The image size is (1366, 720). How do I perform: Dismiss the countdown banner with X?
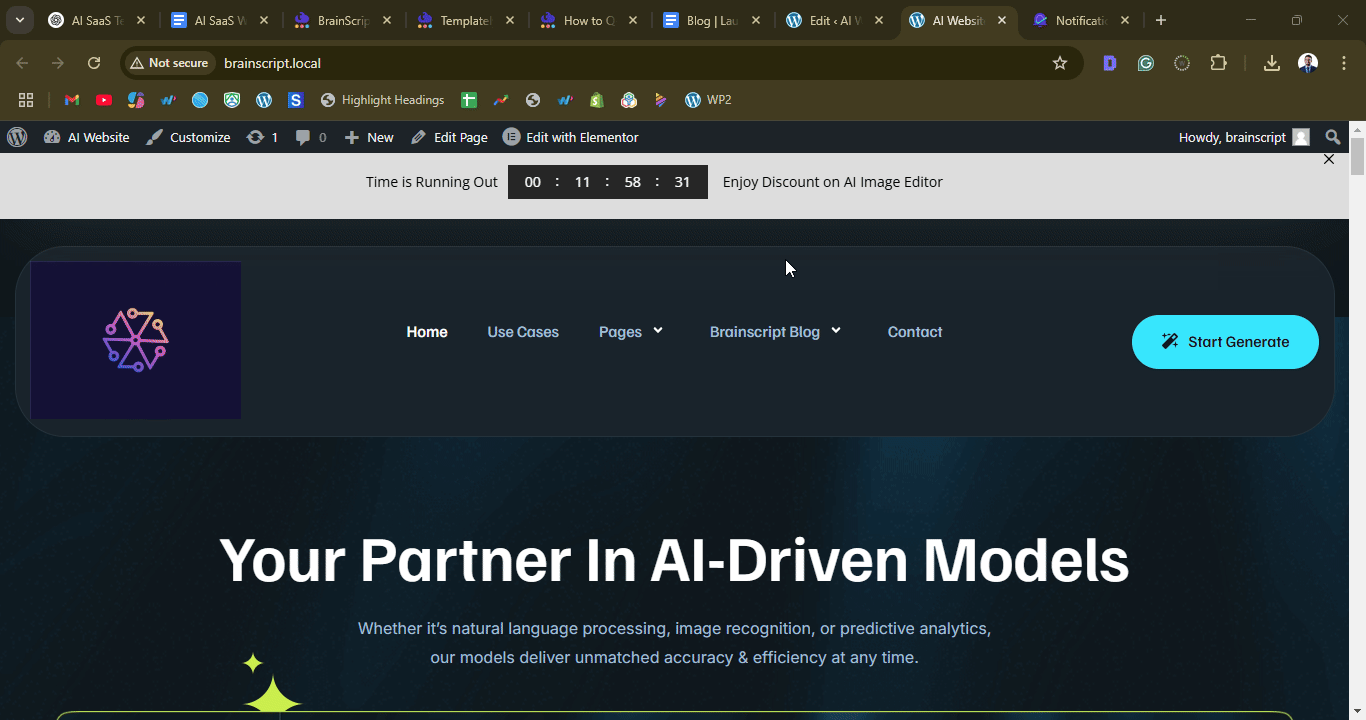click(x=1329, y=159)
